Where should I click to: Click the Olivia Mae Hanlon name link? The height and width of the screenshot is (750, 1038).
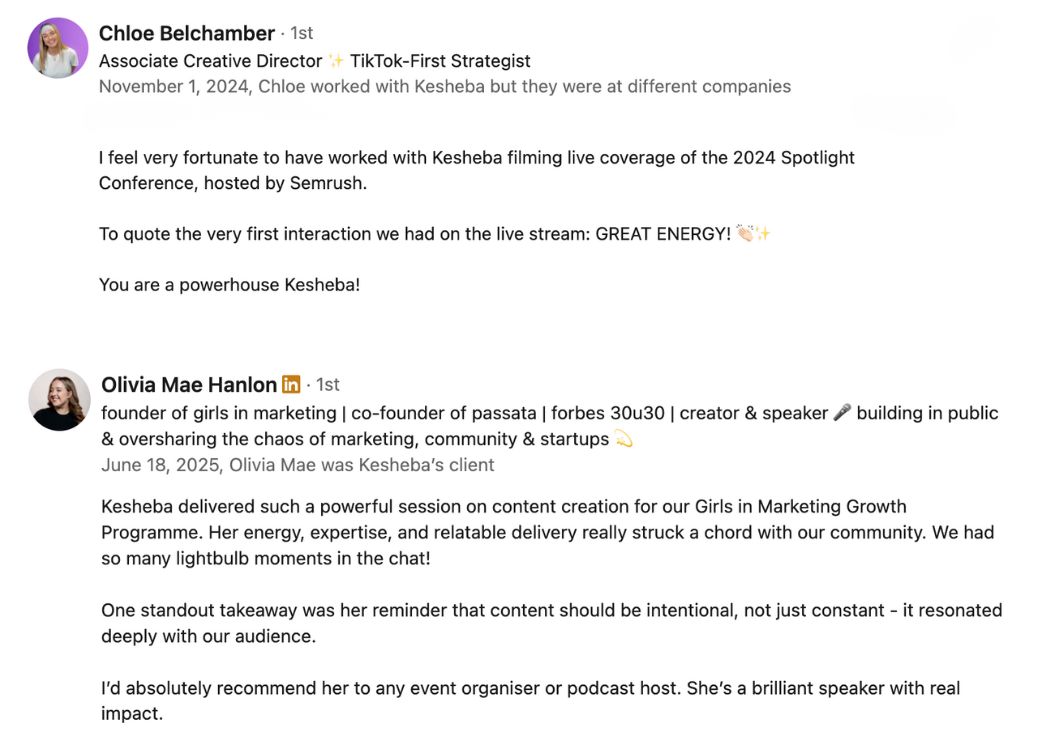point(189,385)
